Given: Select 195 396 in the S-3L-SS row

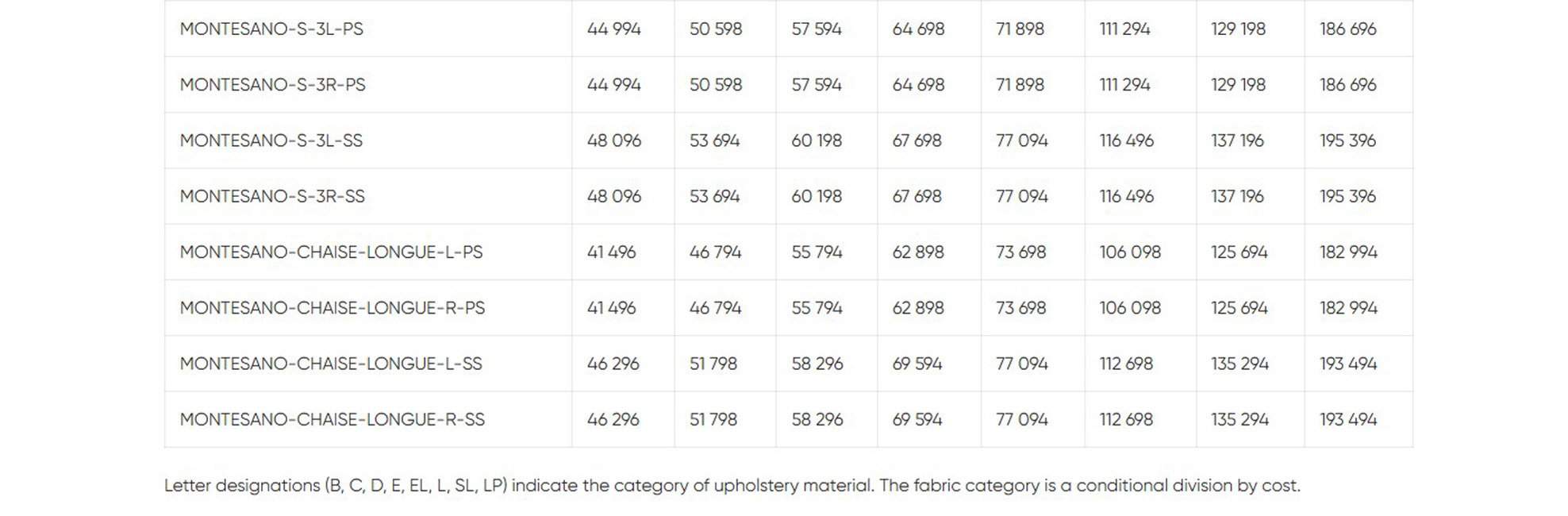Looking at the screenshot, I should tap(1347, 141).
